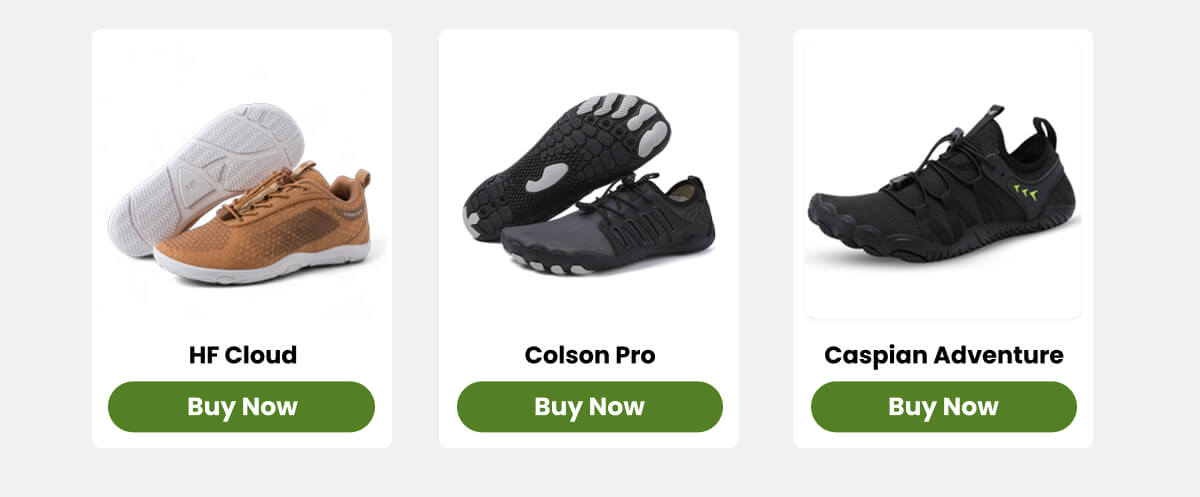Viewport: 1200px width, 497px height.
Task: Open the Caspian Adventure product title
Action: [x=943, y=355]
